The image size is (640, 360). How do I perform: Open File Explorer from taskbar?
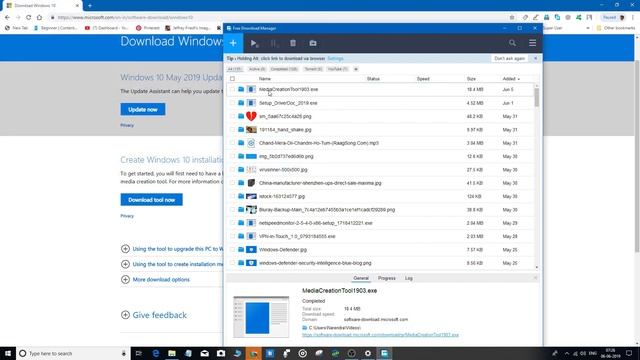[x=172, y=353]
